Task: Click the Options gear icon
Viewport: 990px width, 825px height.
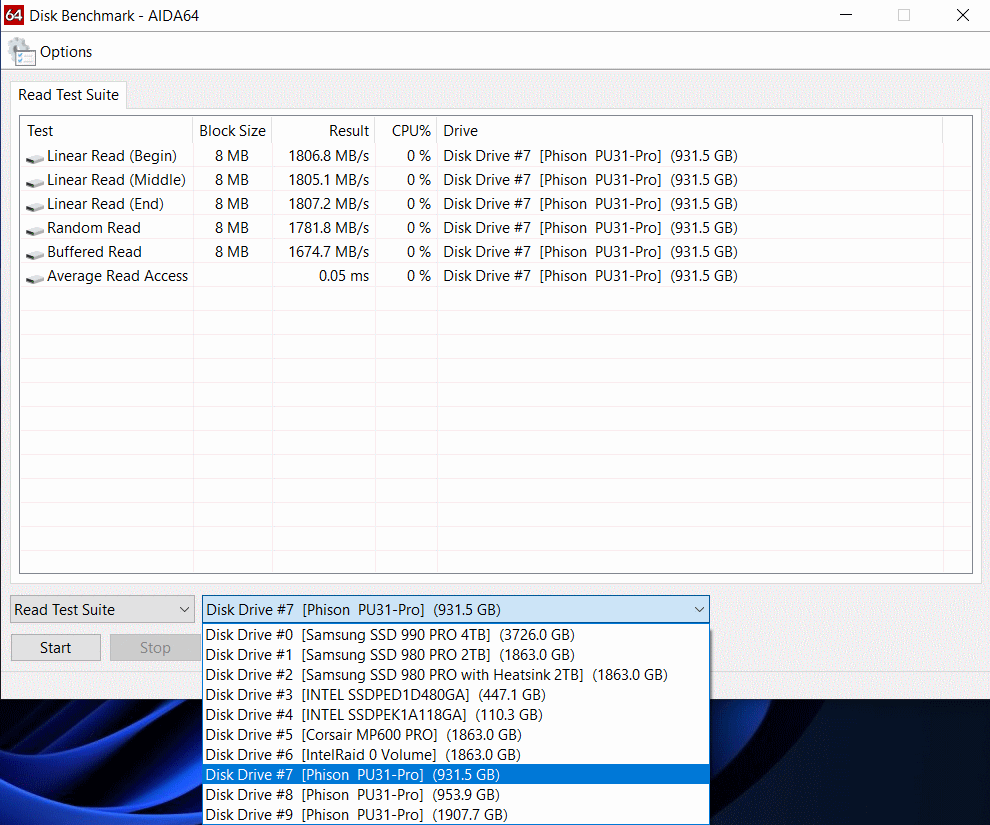Action: (x=21, y=51)
